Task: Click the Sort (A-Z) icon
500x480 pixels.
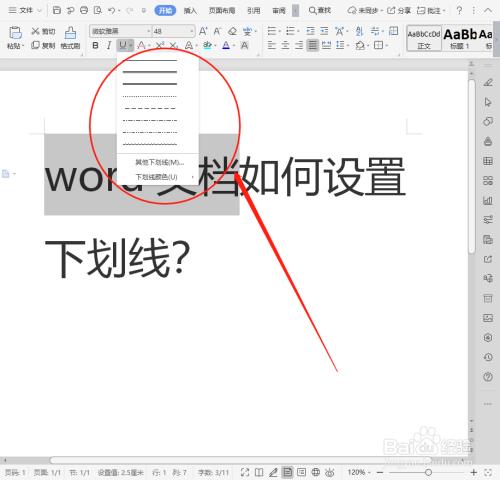Action: pyautogui.click(x=359, y=31)
